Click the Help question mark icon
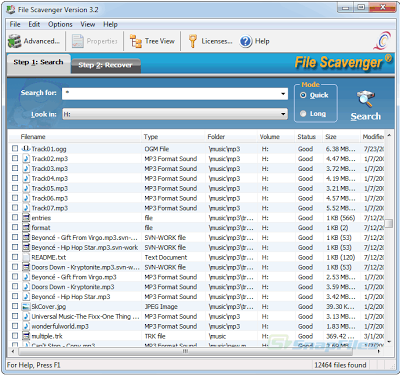 [x=246, y=41]
